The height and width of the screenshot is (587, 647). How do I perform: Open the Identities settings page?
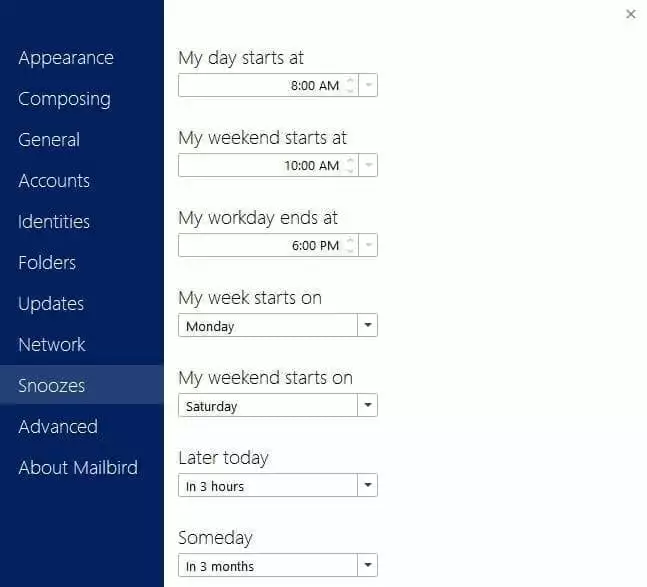tap(54, 222)
